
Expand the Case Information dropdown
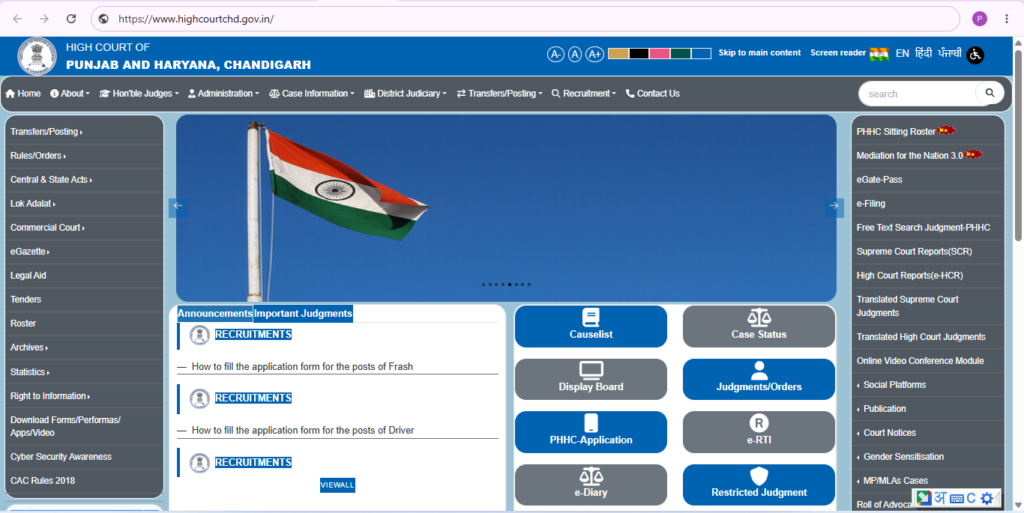[x=312, y=93]
